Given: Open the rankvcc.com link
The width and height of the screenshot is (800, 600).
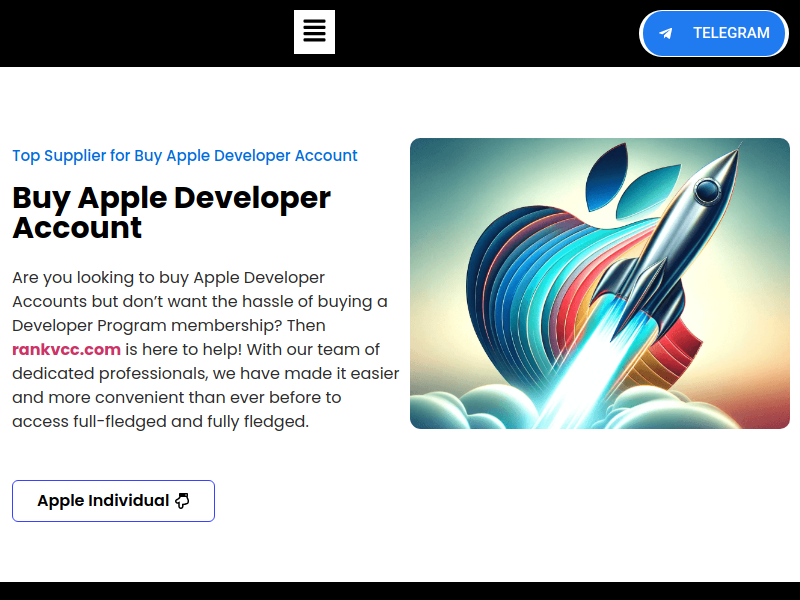Looking at the screenshot, I should 66,349.
